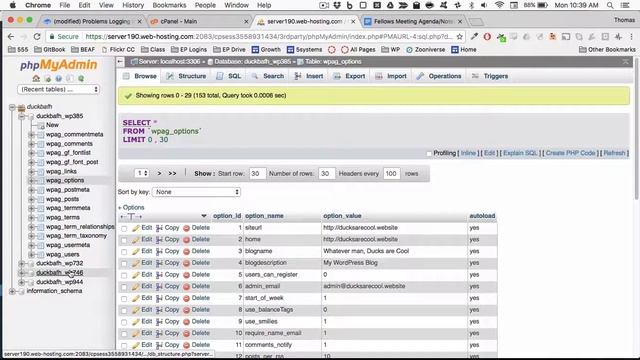This screenshot has height=360, width=640.
Task: Jump to last page with >> button
Action: (172, 173)
